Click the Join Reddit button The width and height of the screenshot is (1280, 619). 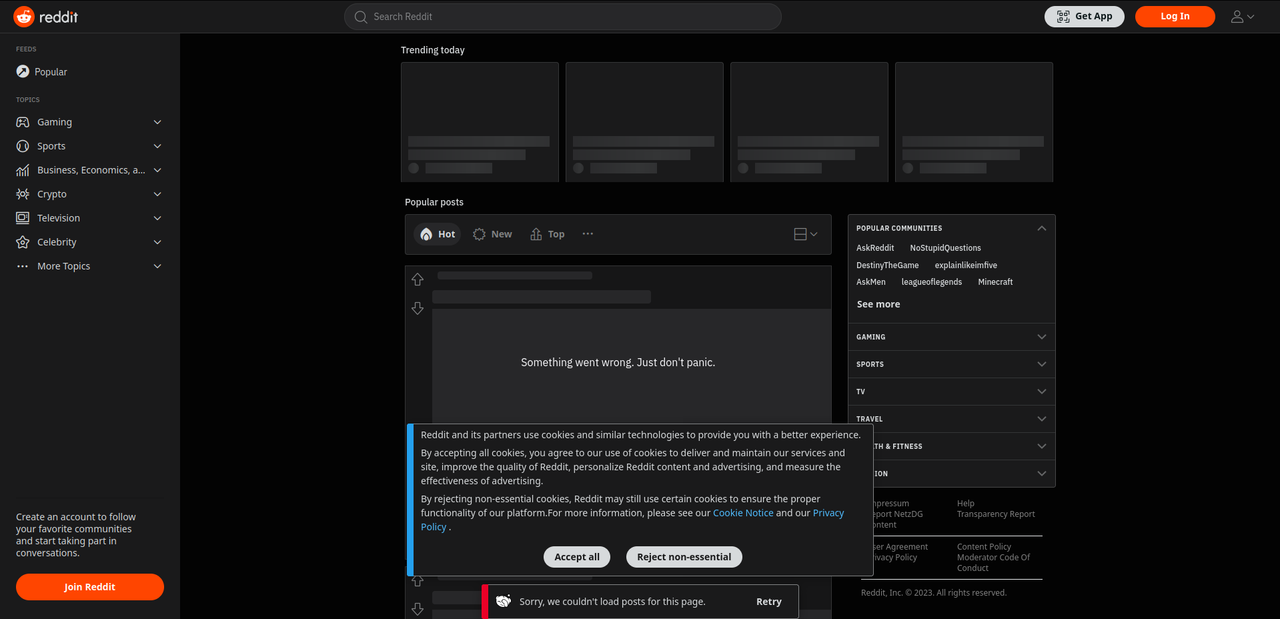(x=90, y=587)
